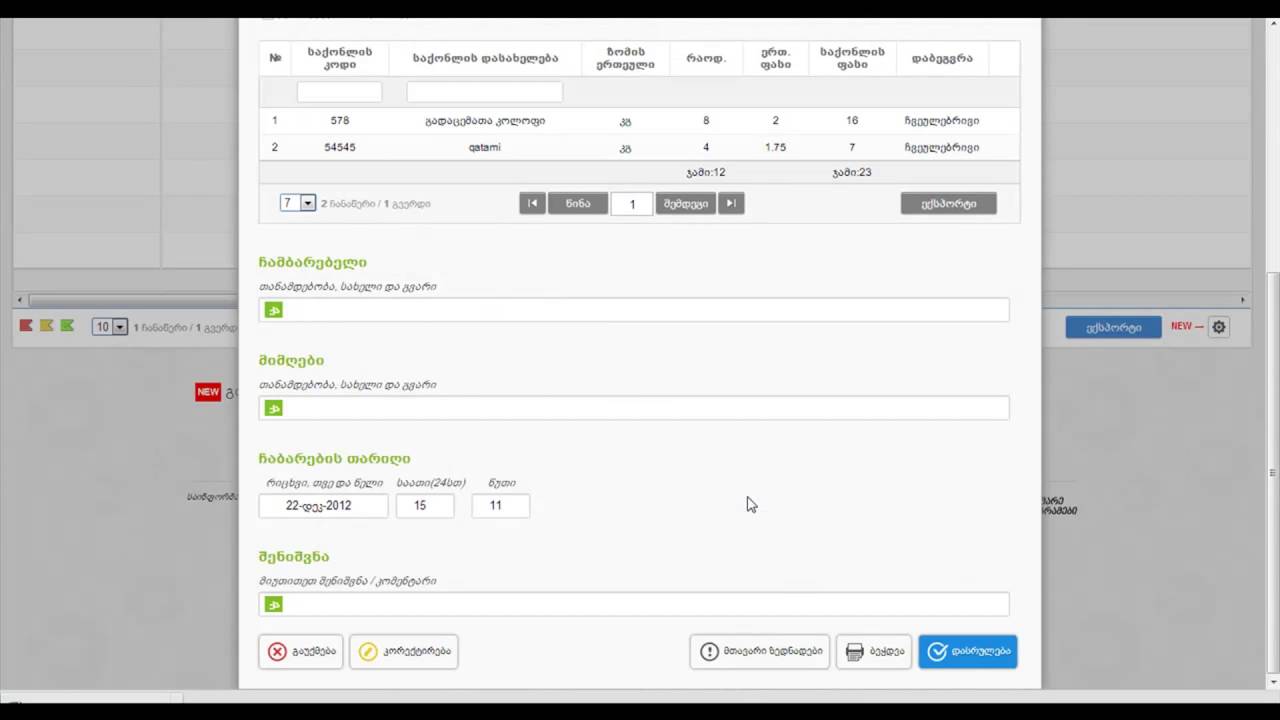Click წინა previous page button
1280x720 pixels.
(578, 203)
